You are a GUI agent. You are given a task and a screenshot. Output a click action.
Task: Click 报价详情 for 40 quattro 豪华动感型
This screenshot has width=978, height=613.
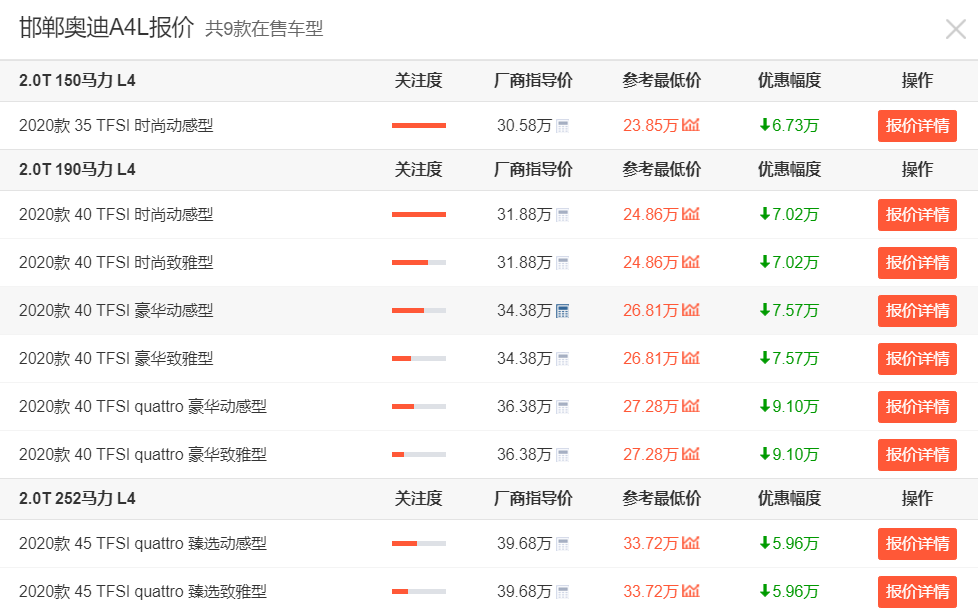pos(917,407)
